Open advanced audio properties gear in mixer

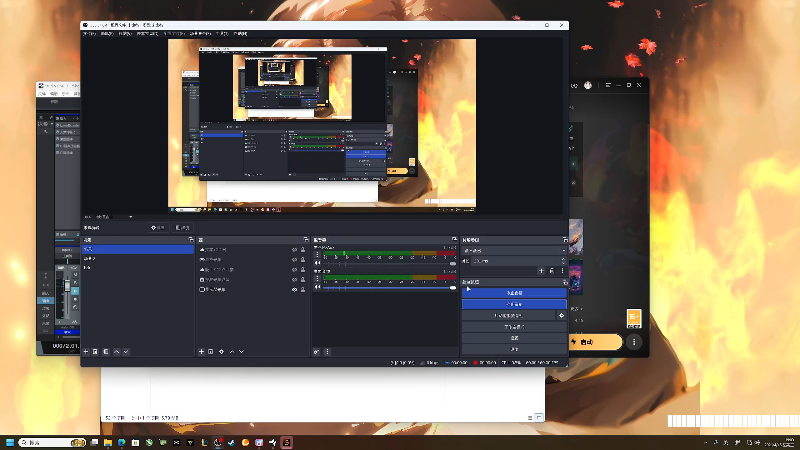[317, 352]
